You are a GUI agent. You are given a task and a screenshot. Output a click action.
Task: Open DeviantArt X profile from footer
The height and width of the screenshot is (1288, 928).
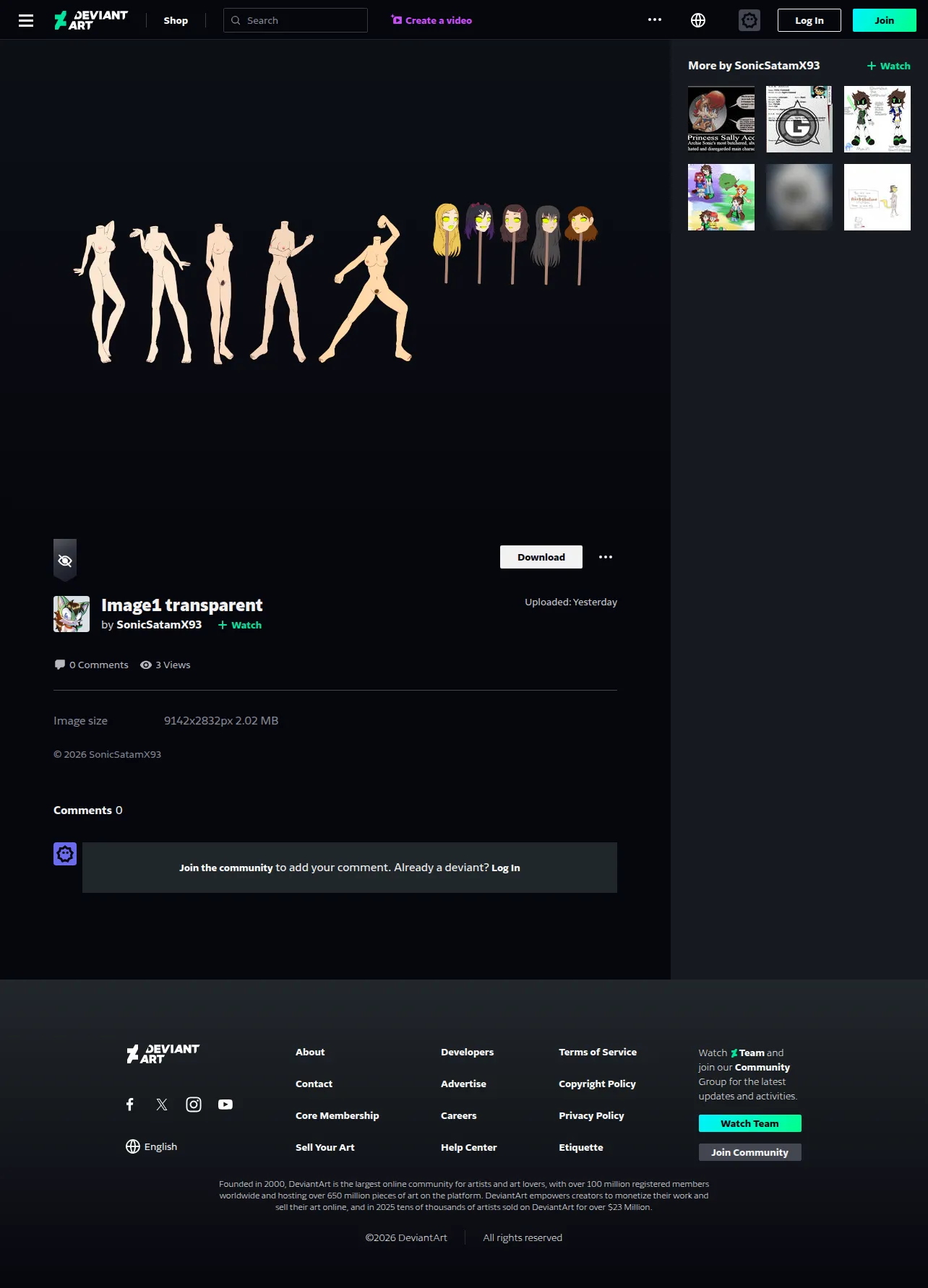point(162,1105)
